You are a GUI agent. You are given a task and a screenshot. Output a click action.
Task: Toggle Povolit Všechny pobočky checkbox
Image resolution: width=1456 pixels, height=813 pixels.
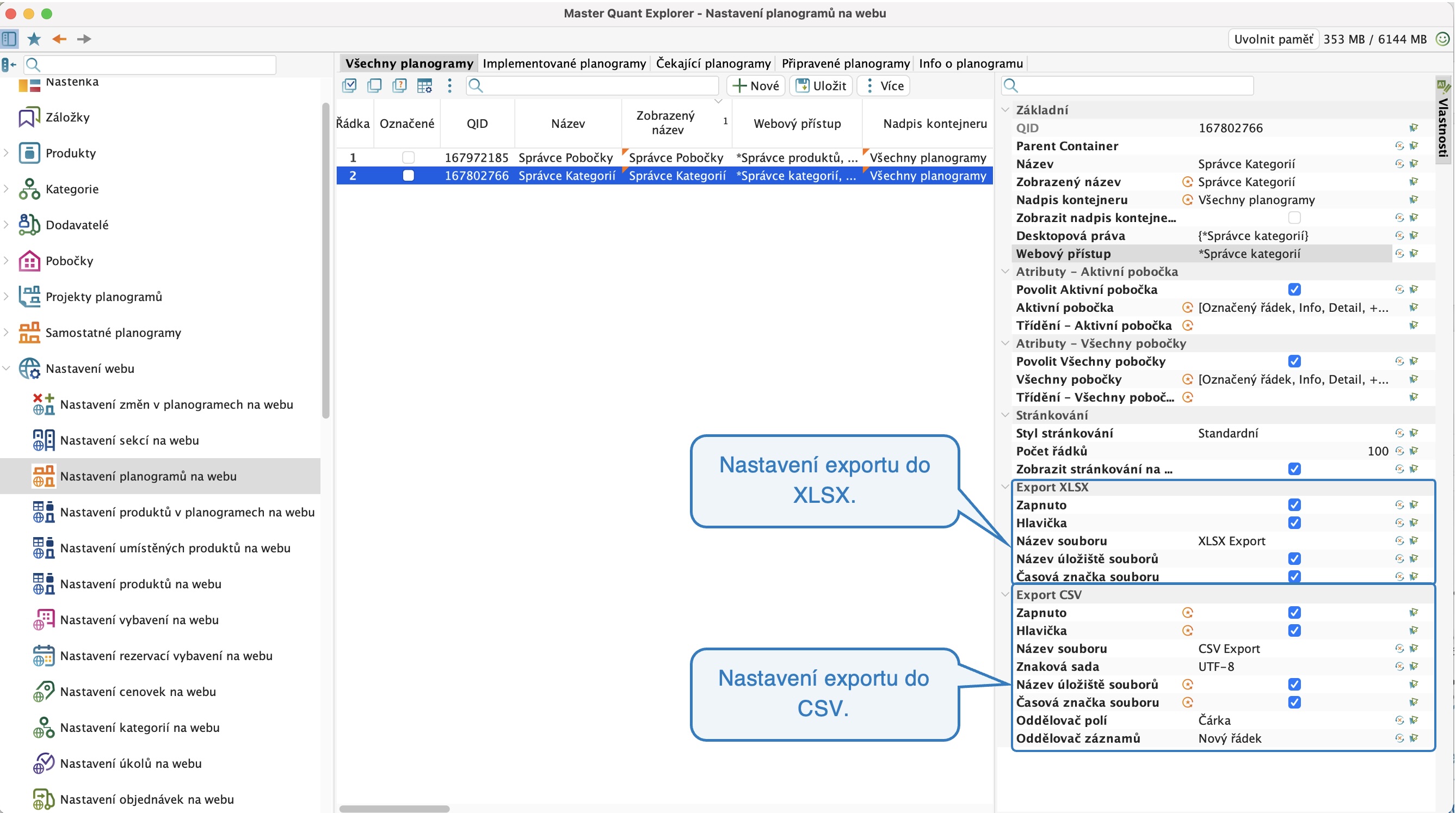click(x=1294, y=361)
